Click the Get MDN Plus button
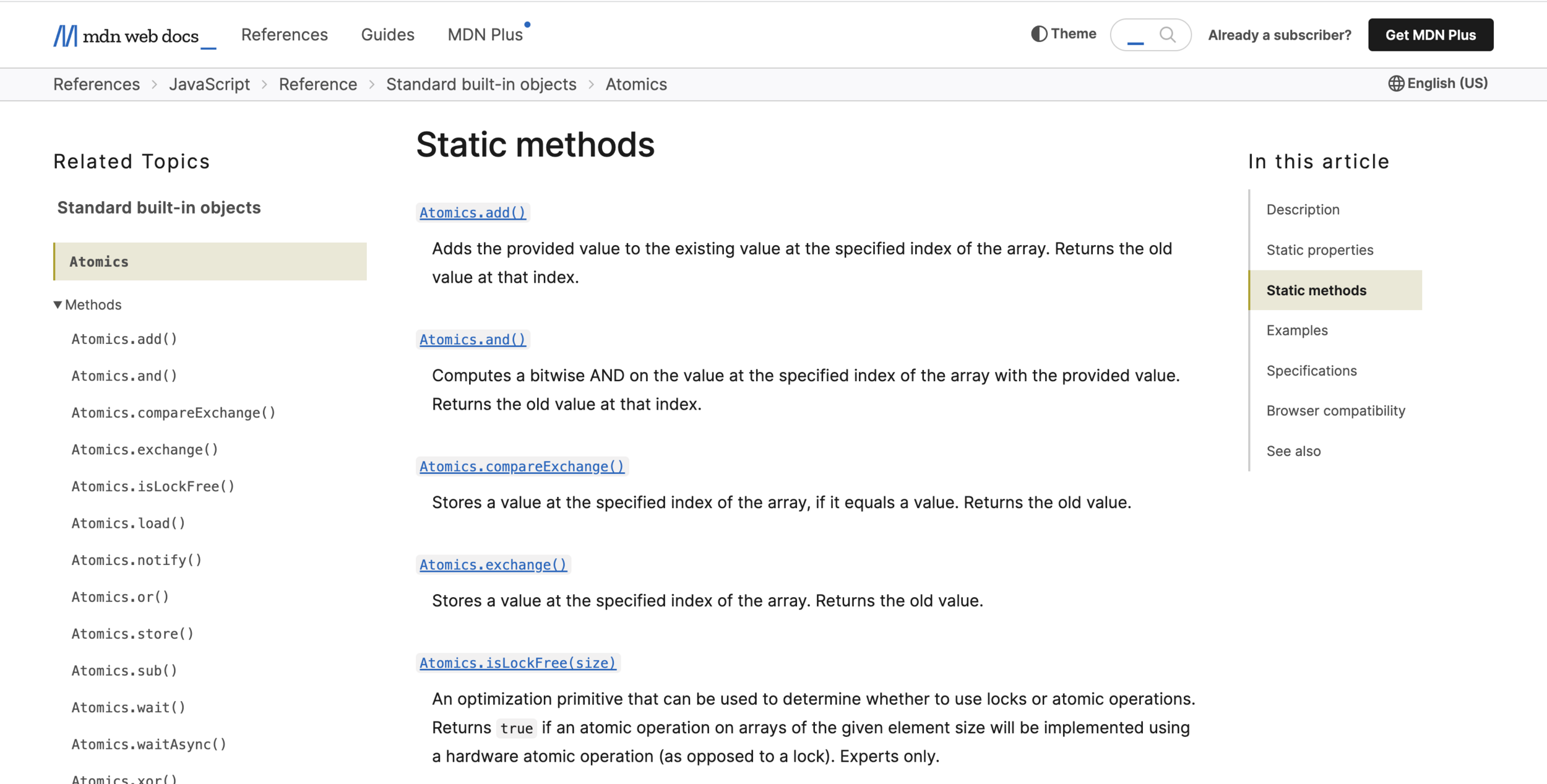 [x=1430, y=35]
